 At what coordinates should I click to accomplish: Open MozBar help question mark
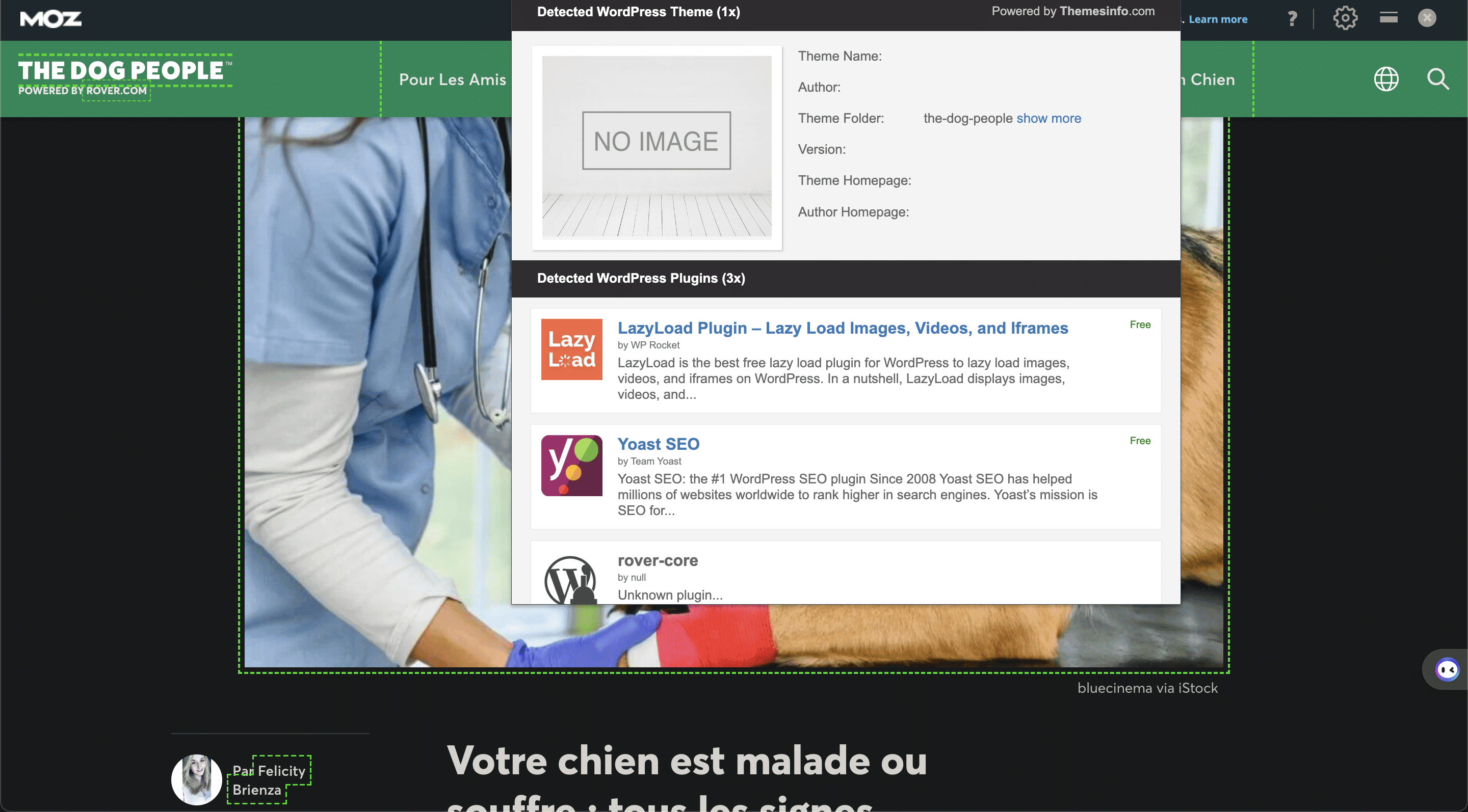(x=1293, y=19)
